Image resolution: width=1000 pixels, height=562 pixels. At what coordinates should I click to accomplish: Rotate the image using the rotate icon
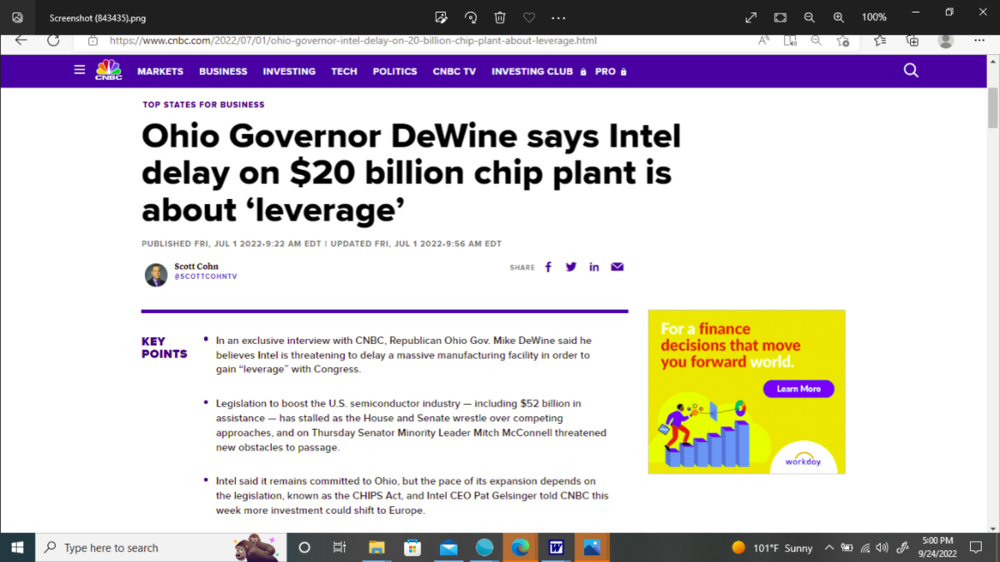[471, 18]
